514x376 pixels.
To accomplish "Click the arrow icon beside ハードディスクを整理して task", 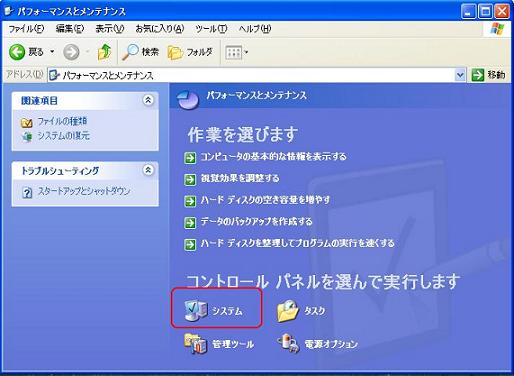I will click(190, 244).
